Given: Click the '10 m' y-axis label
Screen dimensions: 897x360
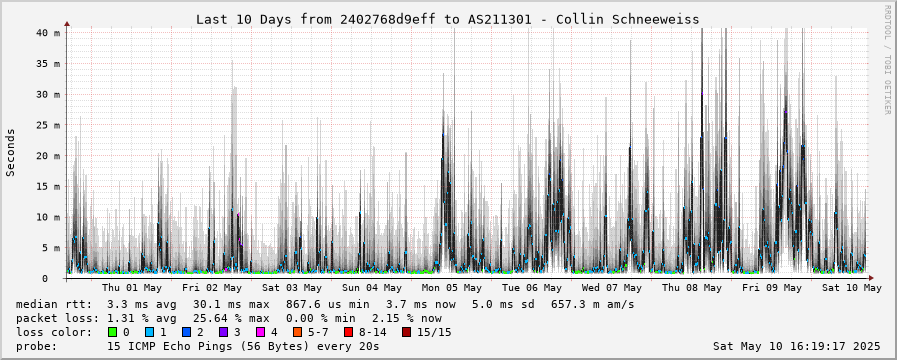Looking at the screenshot, I should (x=47, y=217).
